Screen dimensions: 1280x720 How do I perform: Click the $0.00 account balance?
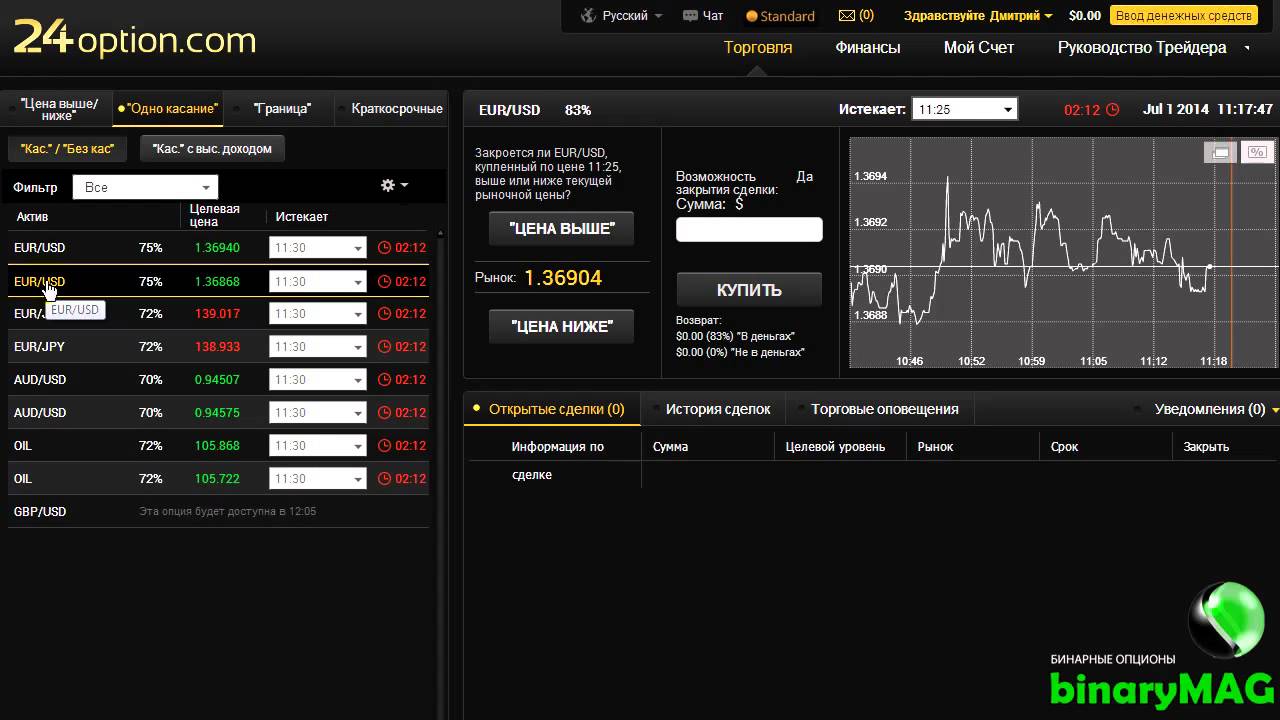(1084, 16)
